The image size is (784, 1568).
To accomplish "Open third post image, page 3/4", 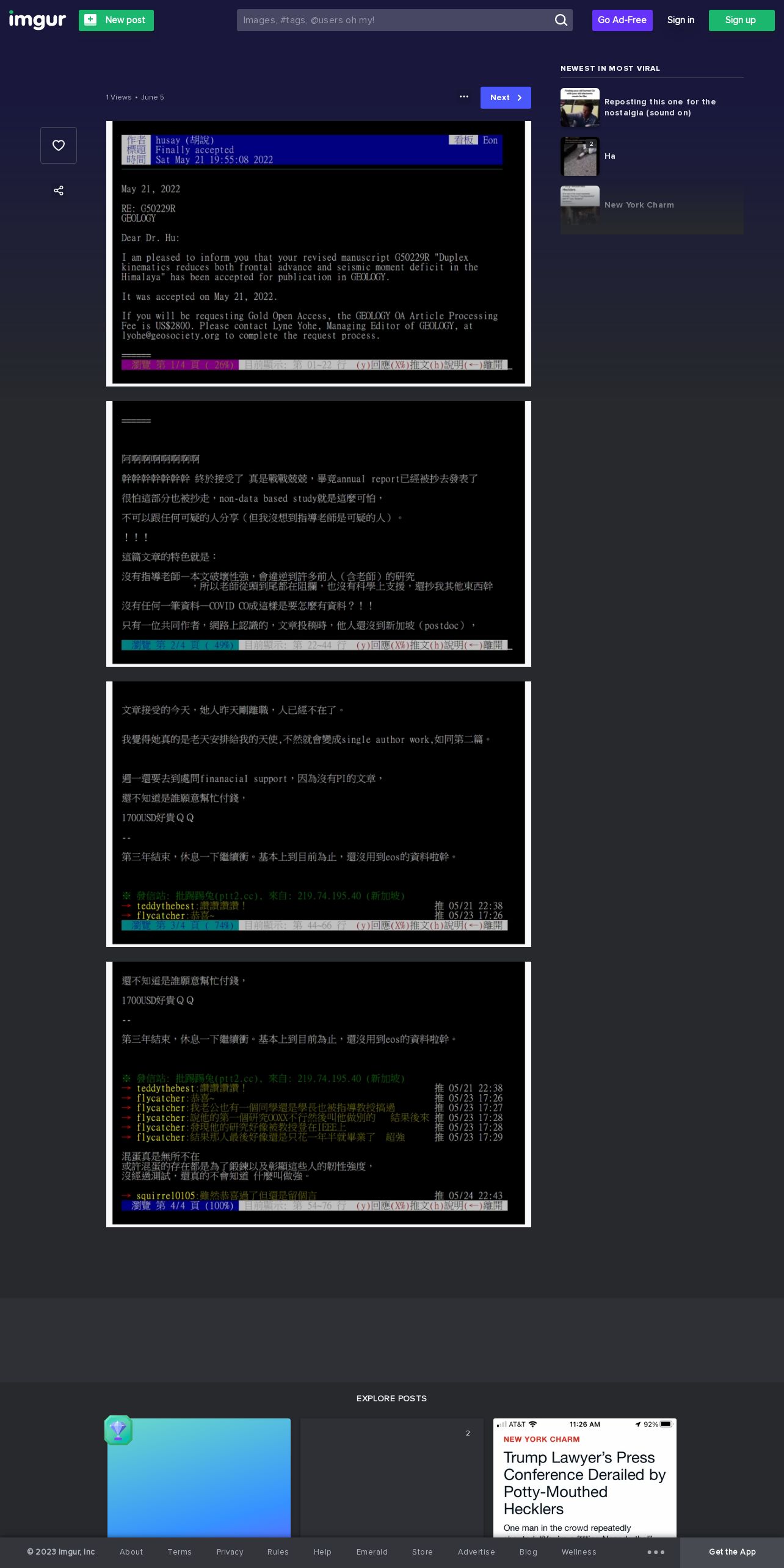I will [x=319, y=814].
